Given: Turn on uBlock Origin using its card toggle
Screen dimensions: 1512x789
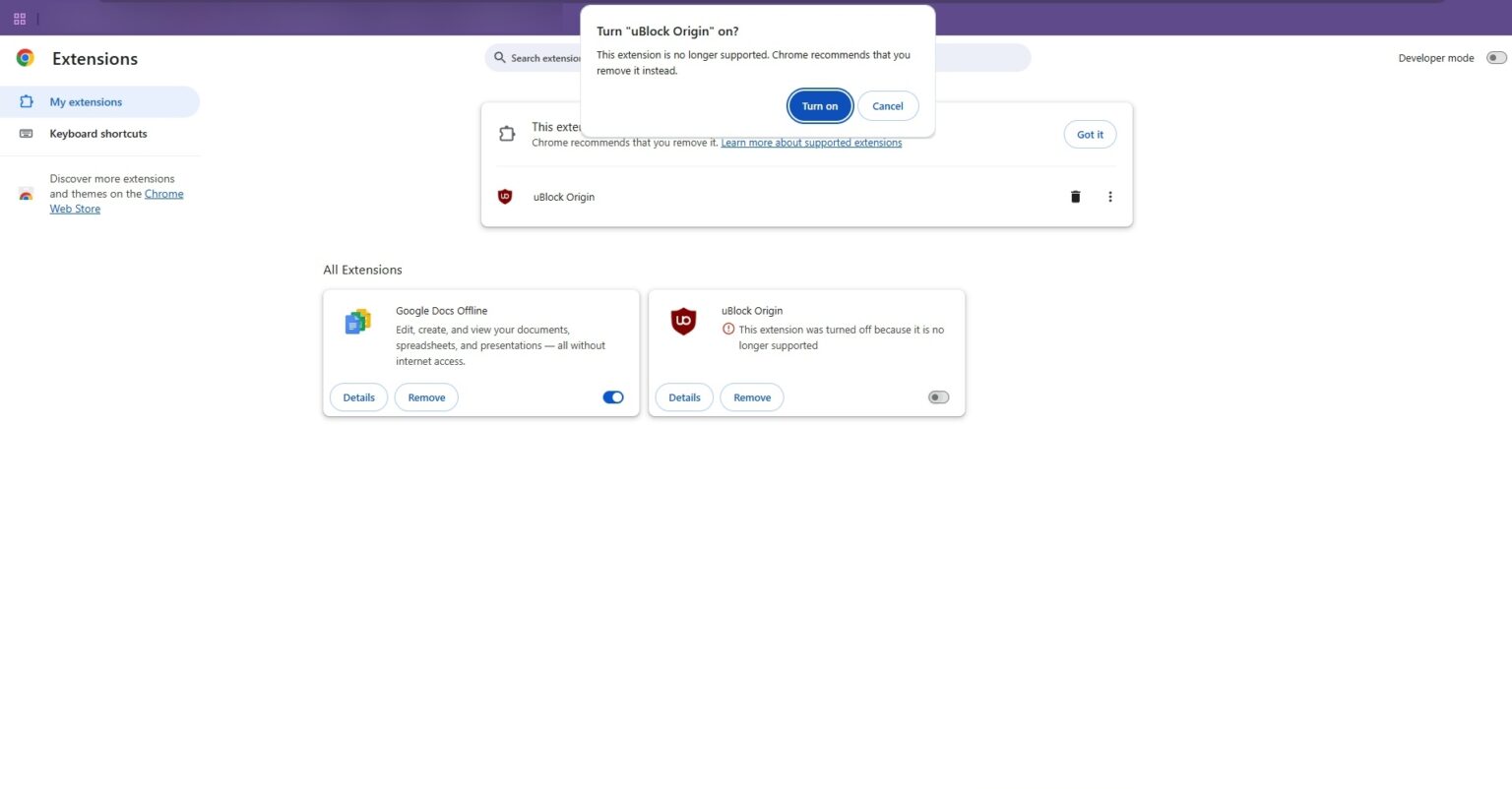Looking at the screenshot, I should pyautogui.click(x=937, y=396).
